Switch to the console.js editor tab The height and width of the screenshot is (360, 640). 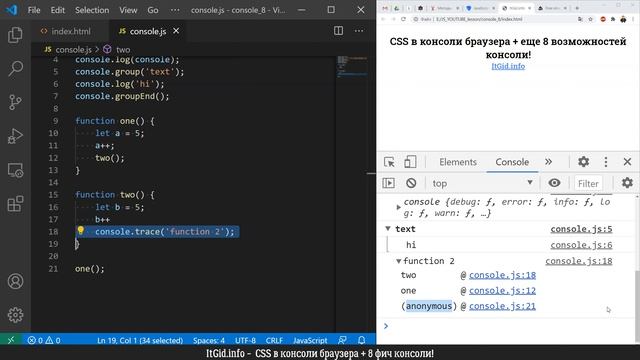(x=147, y=31)
